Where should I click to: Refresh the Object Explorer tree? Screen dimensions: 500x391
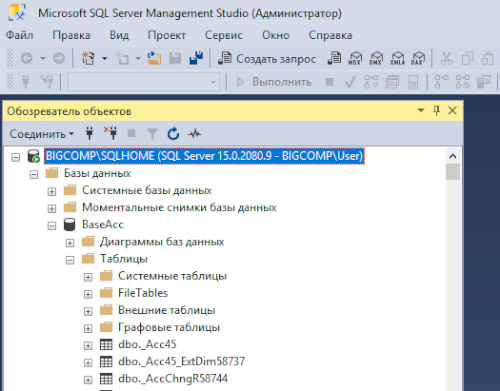click(x=173, y=134)
